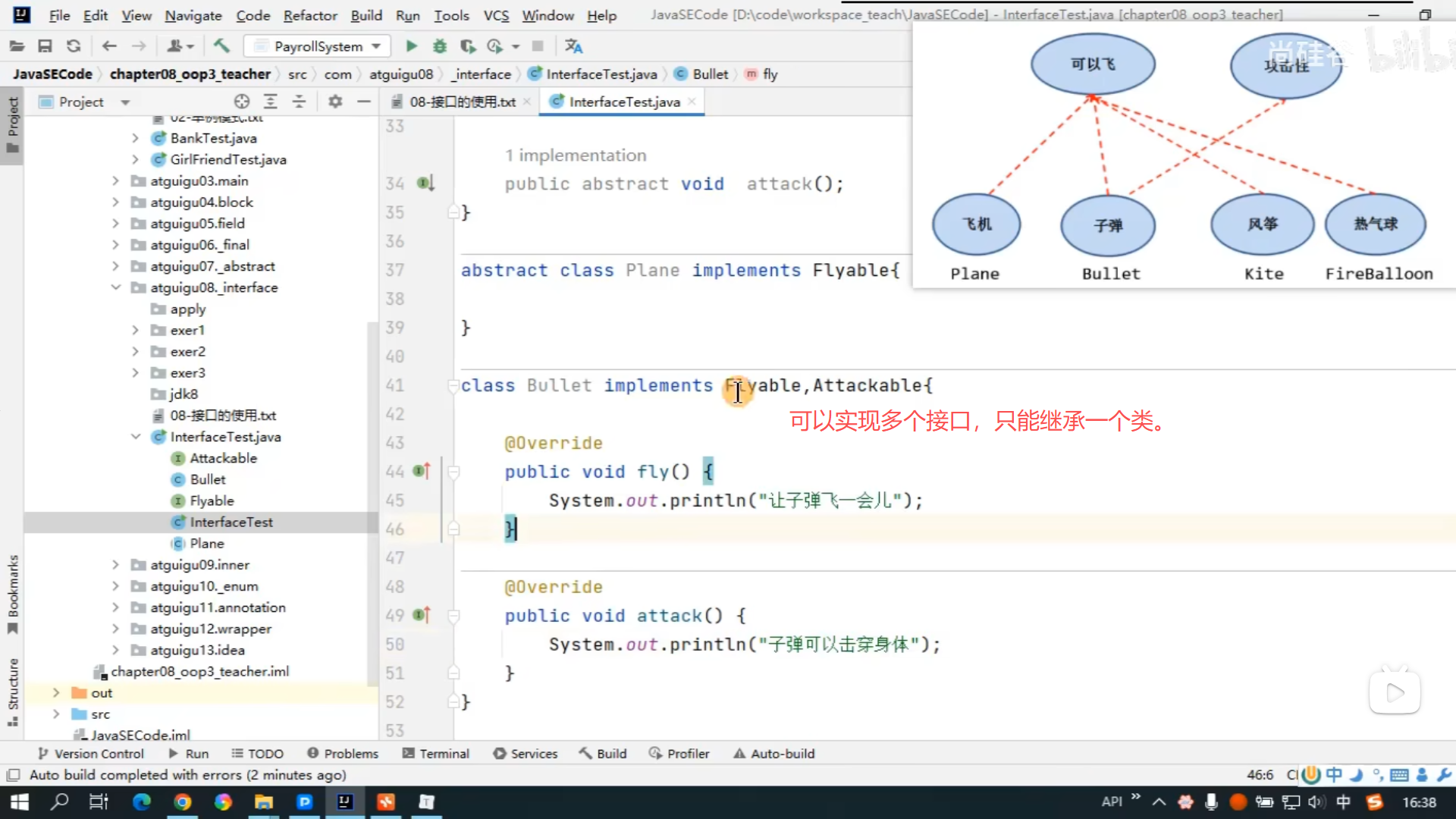Toggle fold marker at line 49
The width and height of the screenshot is (1456, 819).
[x=453, y=616]
